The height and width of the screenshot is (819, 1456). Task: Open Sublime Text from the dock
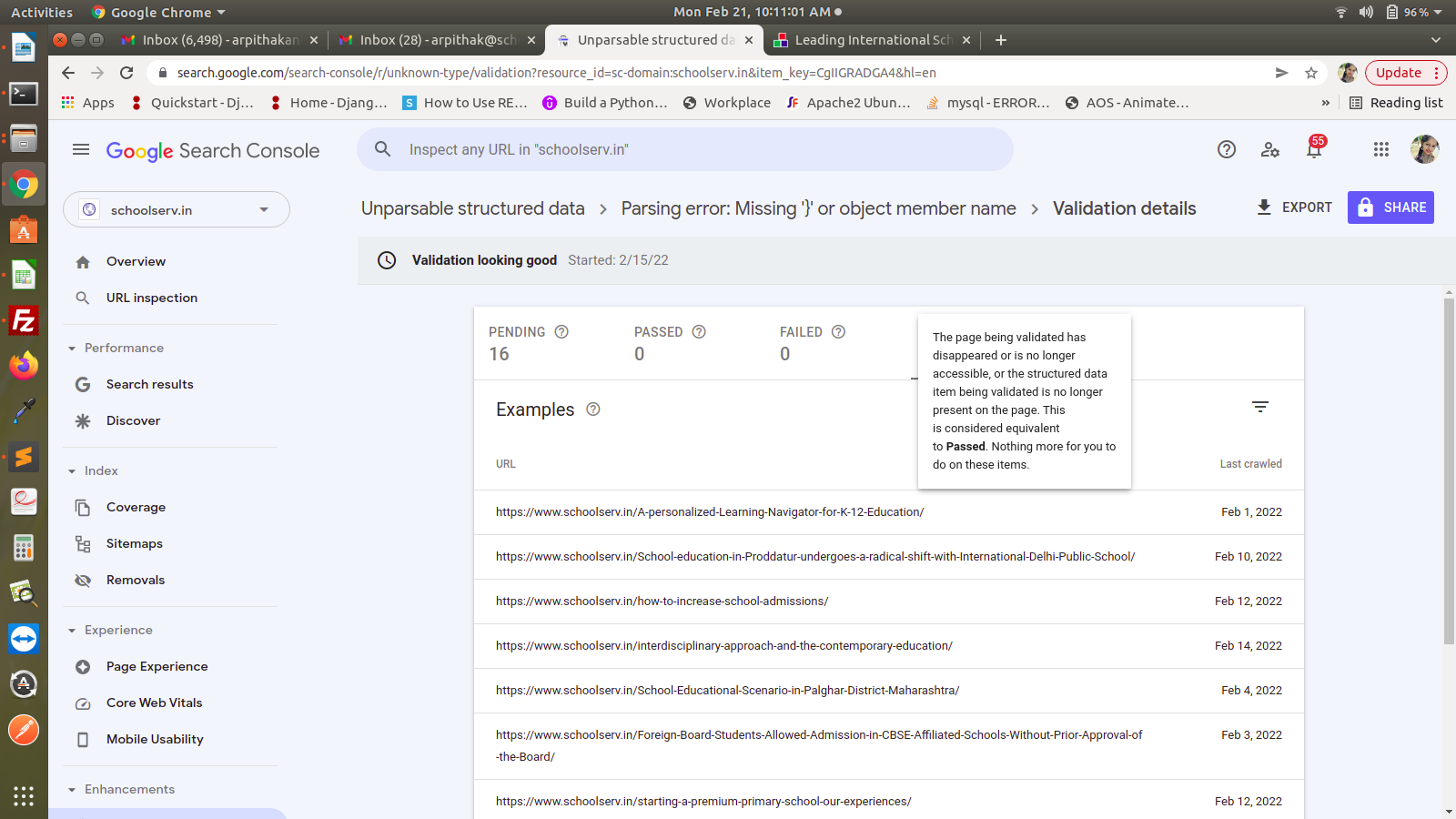click(x=24, y=456)
